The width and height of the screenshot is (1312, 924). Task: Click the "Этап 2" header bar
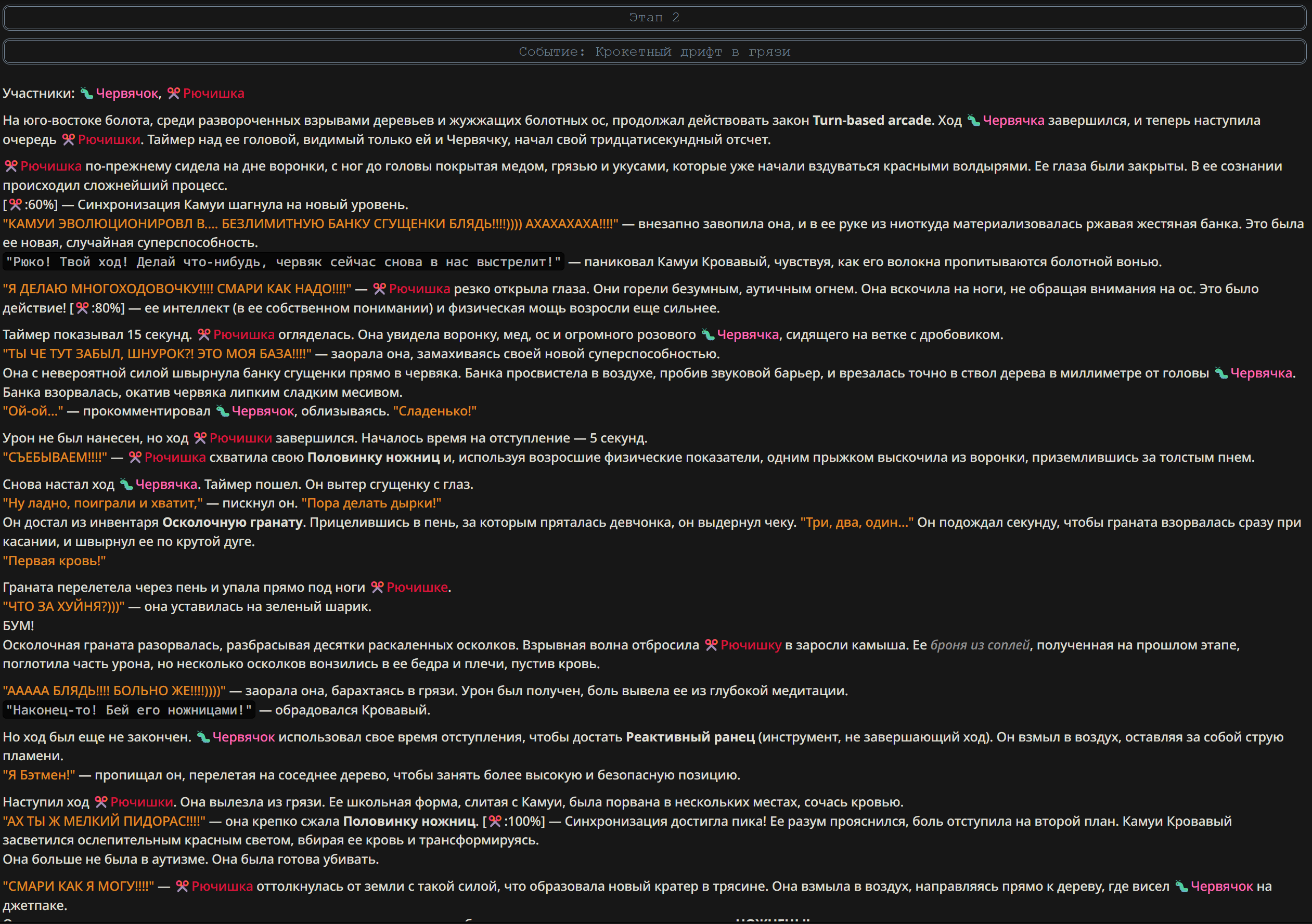[x=654, y=18]
